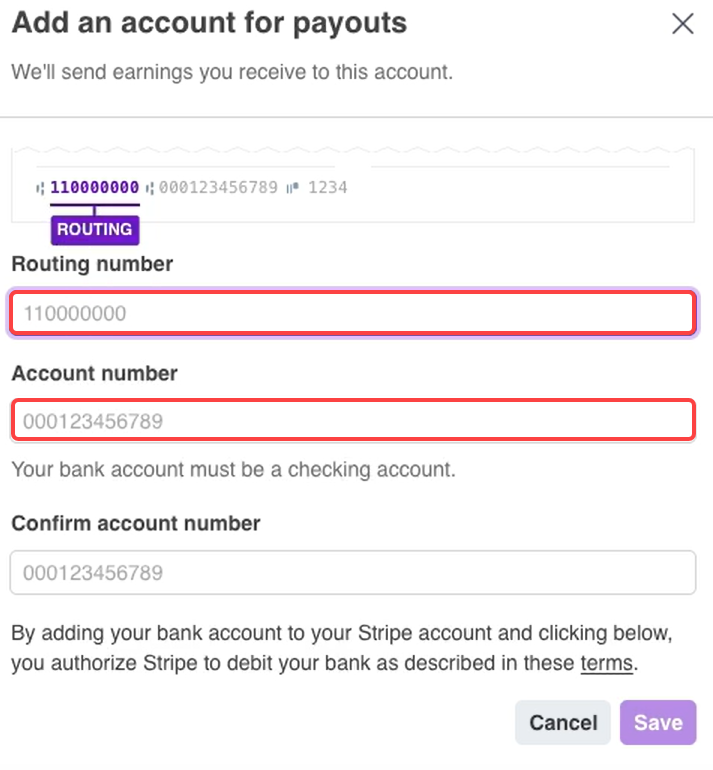Click the MICR symbol before routing digits
This screenshot has width=713, height=770.
[40, 187]
